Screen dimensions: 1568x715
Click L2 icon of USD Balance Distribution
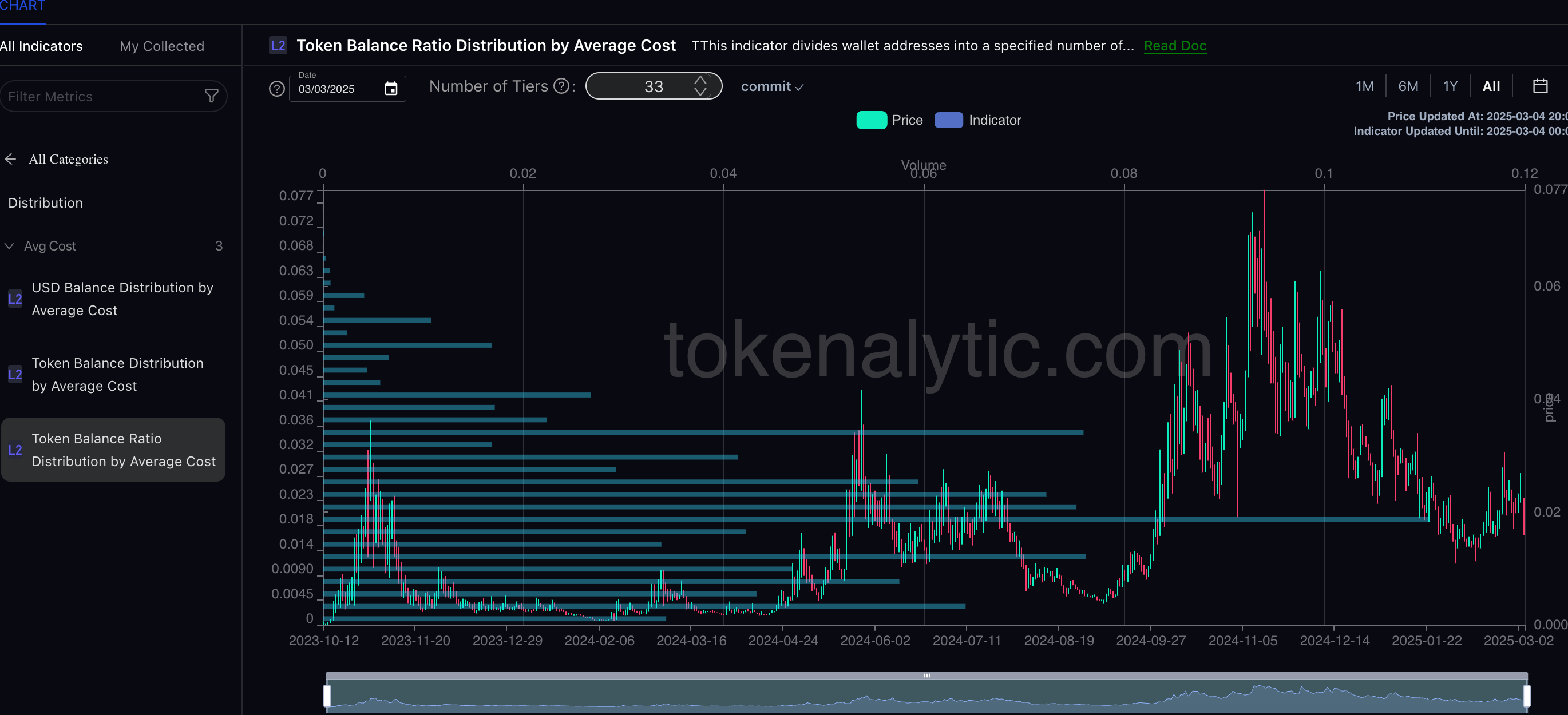tap(15, 299)
